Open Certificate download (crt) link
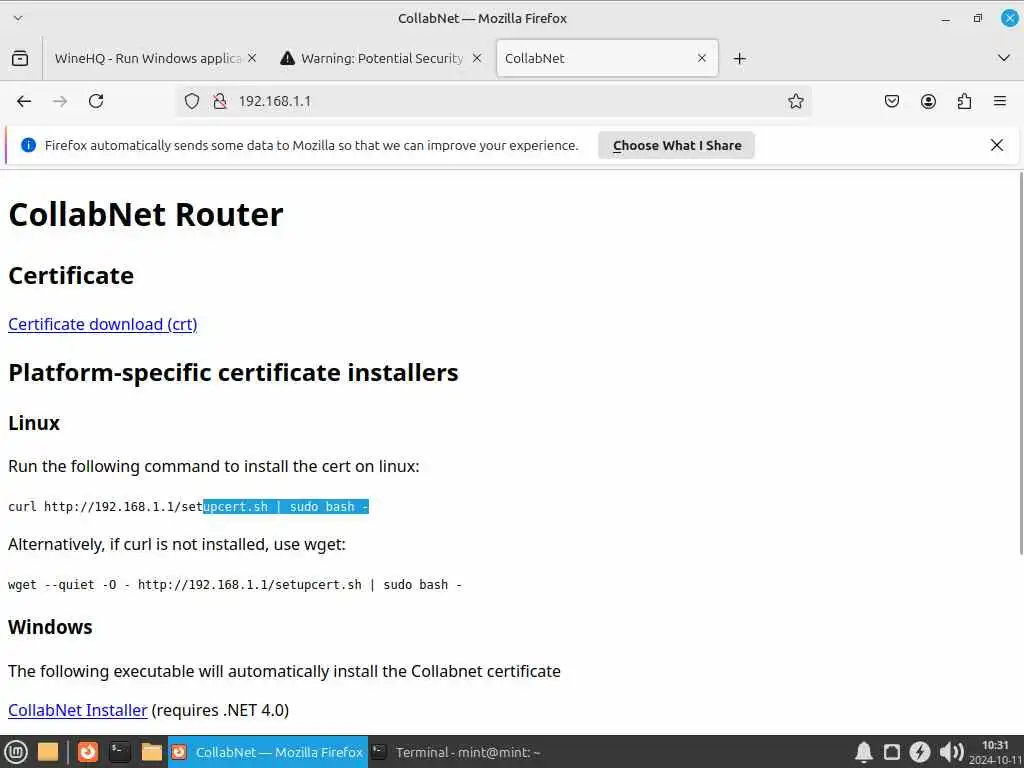1024x768 pixels. [x=103, y=325]
